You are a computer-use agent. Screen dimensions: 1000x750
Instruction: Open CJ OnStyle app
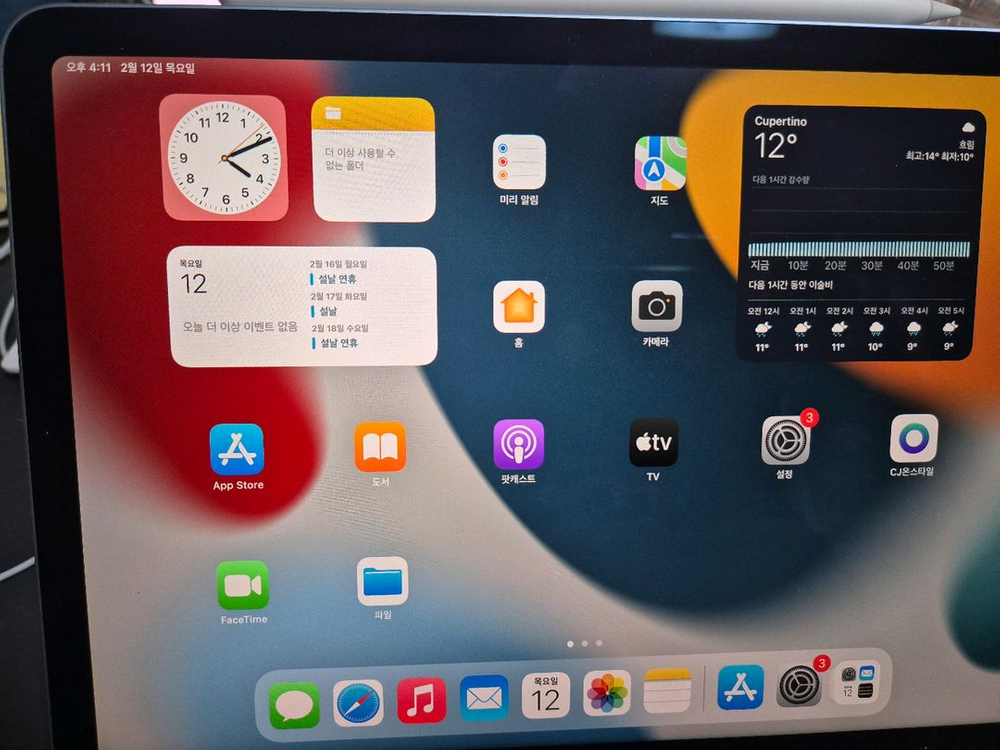914,439
